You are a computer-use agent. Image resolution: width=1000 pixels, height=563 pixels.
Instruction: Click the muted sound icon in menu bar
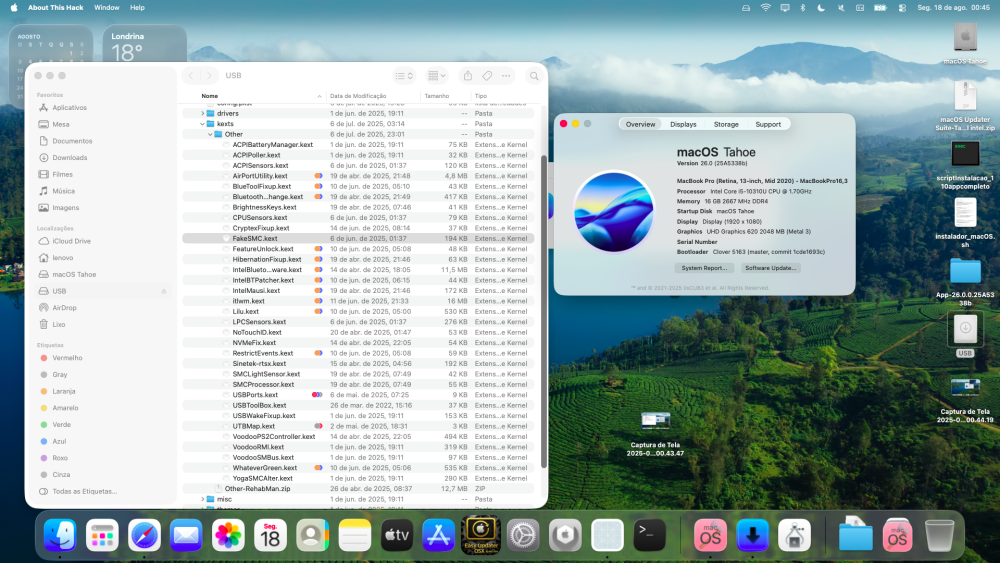(841, 8)
